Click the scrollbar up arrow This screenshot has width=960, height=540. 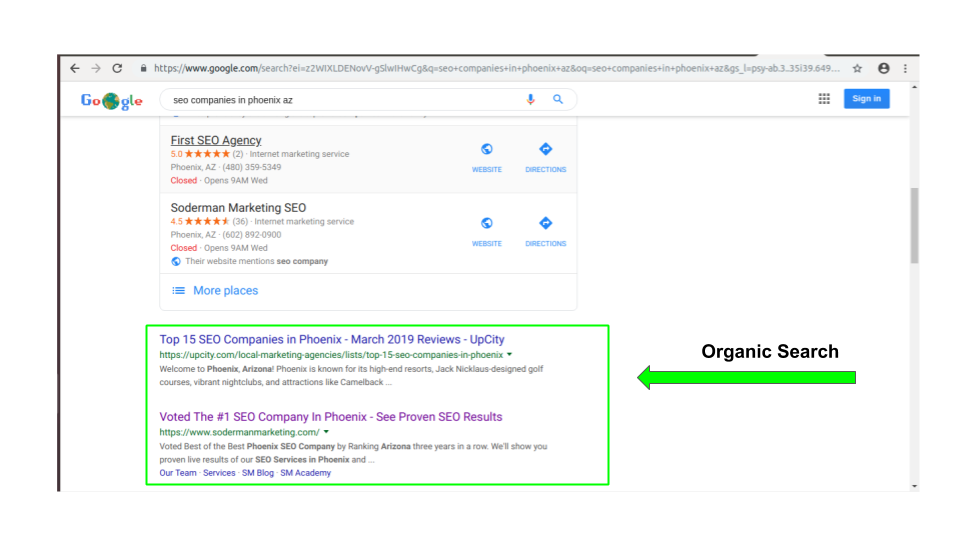tap(915, 88)
